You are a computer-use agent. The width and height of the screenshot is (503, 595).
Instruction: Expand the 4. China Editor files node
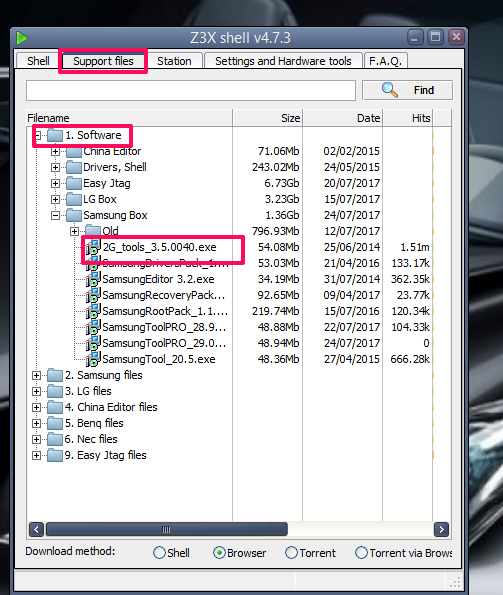pyautogui.click(x=36, y=408)
